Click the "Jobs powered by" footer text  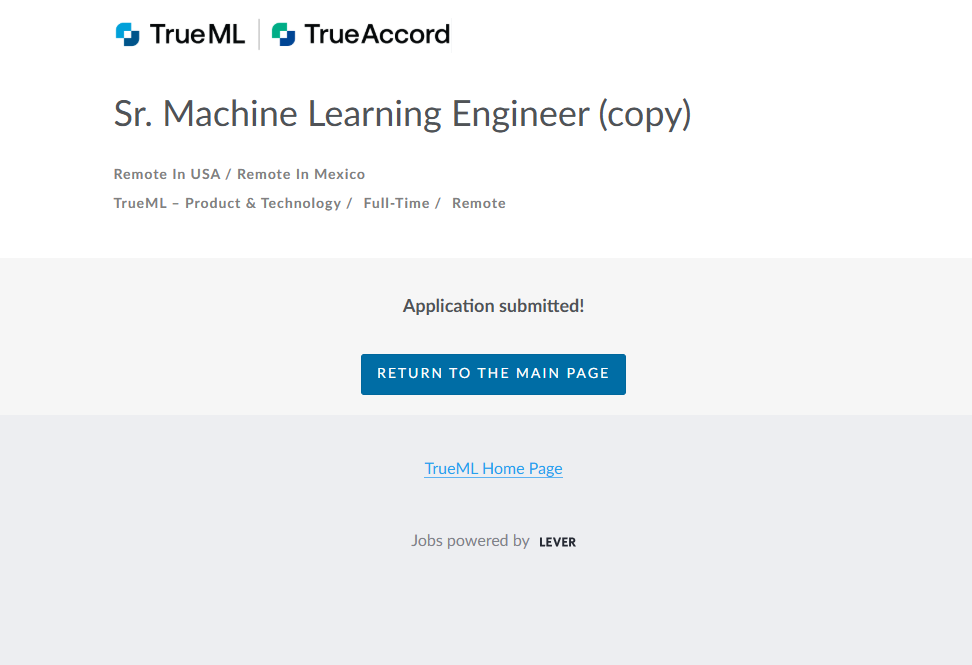point(470,541)
